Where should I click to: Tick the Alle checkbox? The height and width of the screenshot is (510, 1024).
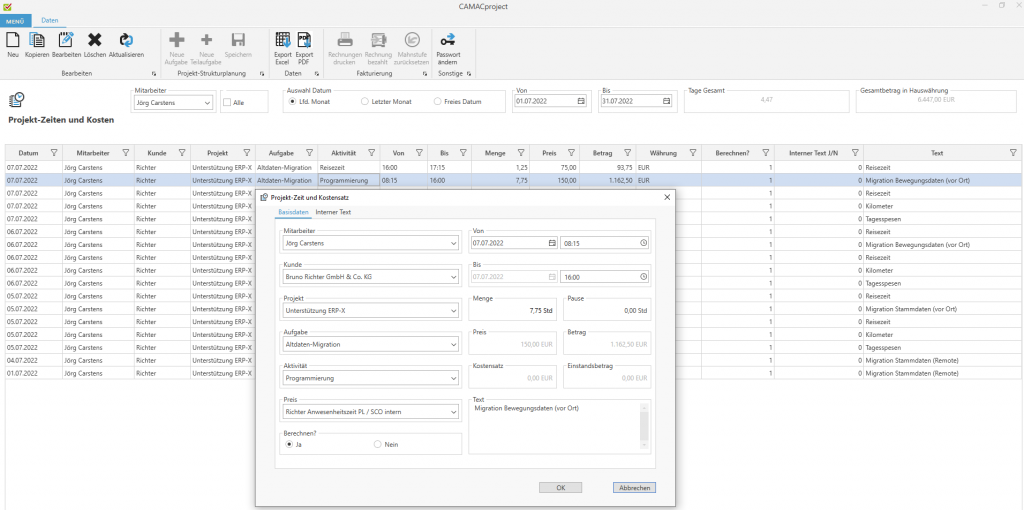tap(227, 103)
